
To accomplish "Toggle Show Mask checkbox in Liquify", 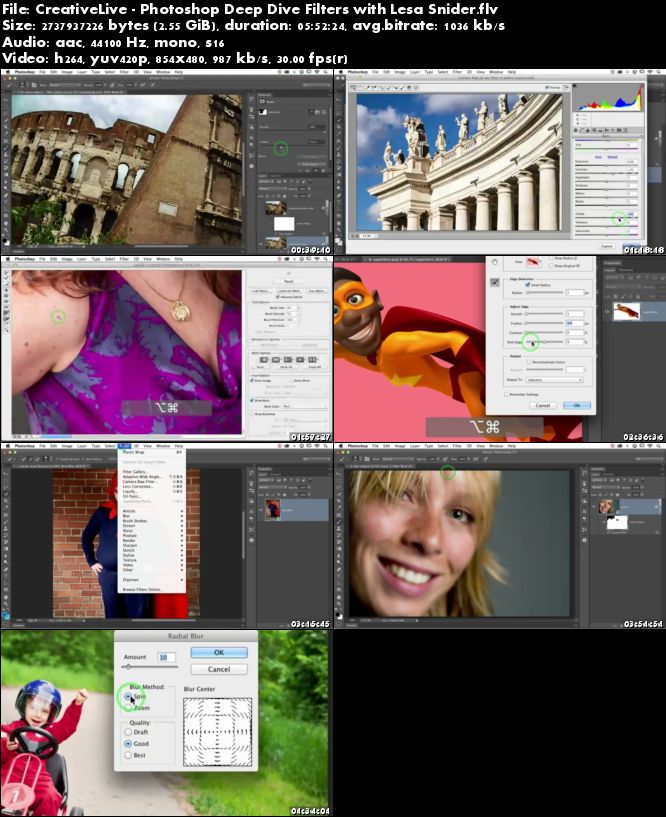I will tap(253, 400).
